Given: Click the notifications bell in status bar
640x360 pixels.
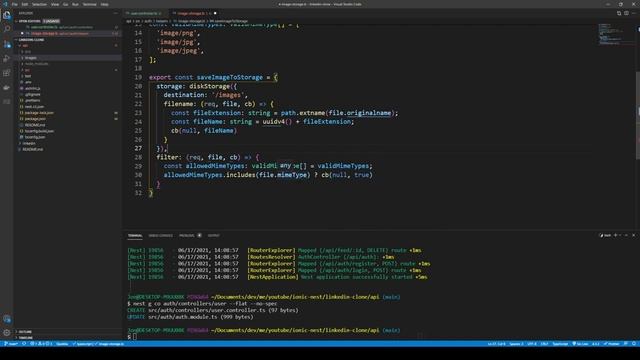Looking at the screenshot, I should pyautogui.click(x=634, y=344).
